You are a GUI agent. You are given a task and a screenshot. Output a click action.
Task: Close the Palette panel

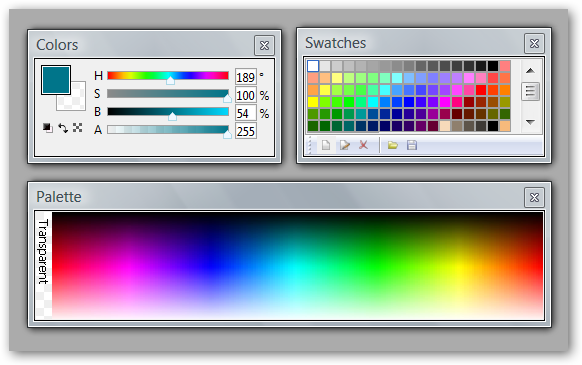(x=534, y=197)
